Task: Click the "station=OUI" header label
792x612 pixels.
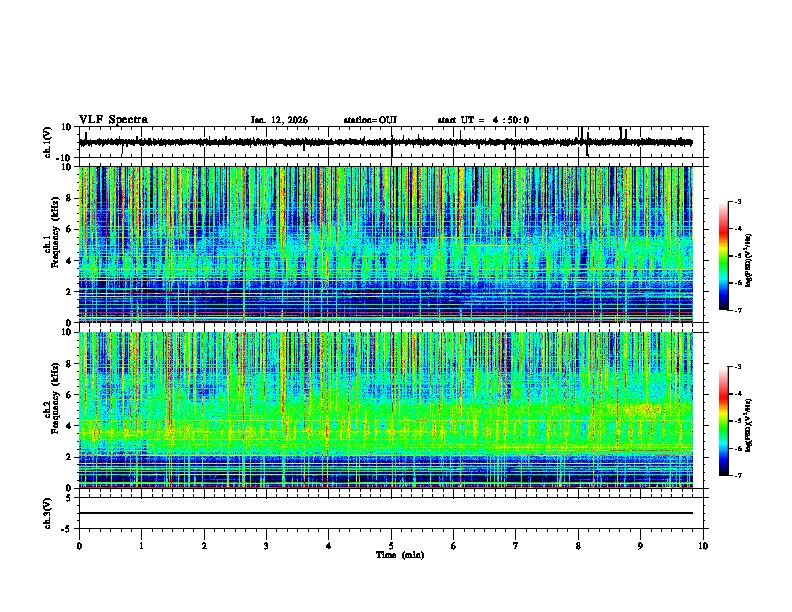Action: [370, 120]
